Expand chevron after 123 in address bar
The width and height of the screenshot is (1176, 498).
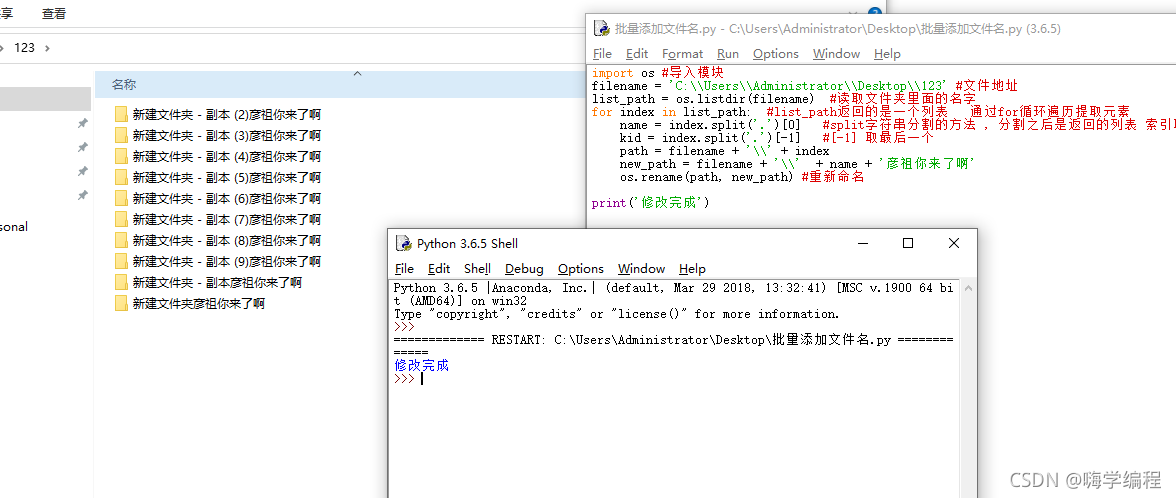point(47,47)
